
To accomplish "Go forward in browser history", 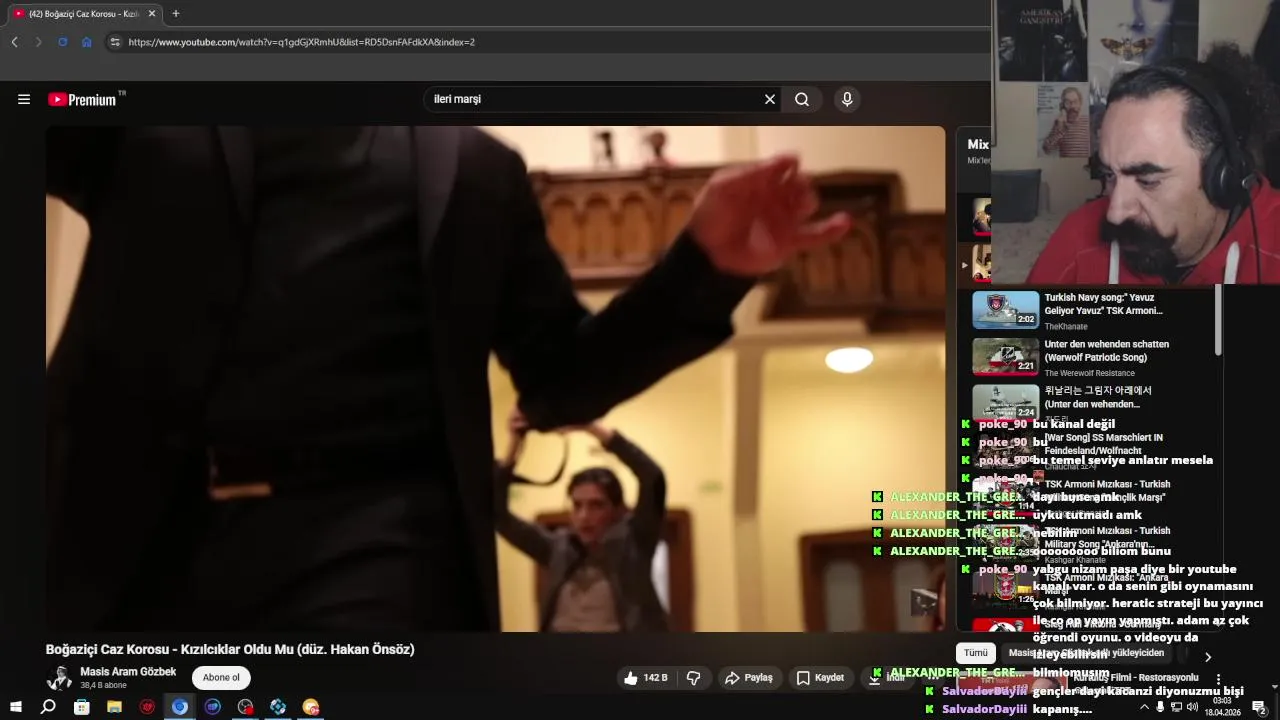I will [38, 42].
